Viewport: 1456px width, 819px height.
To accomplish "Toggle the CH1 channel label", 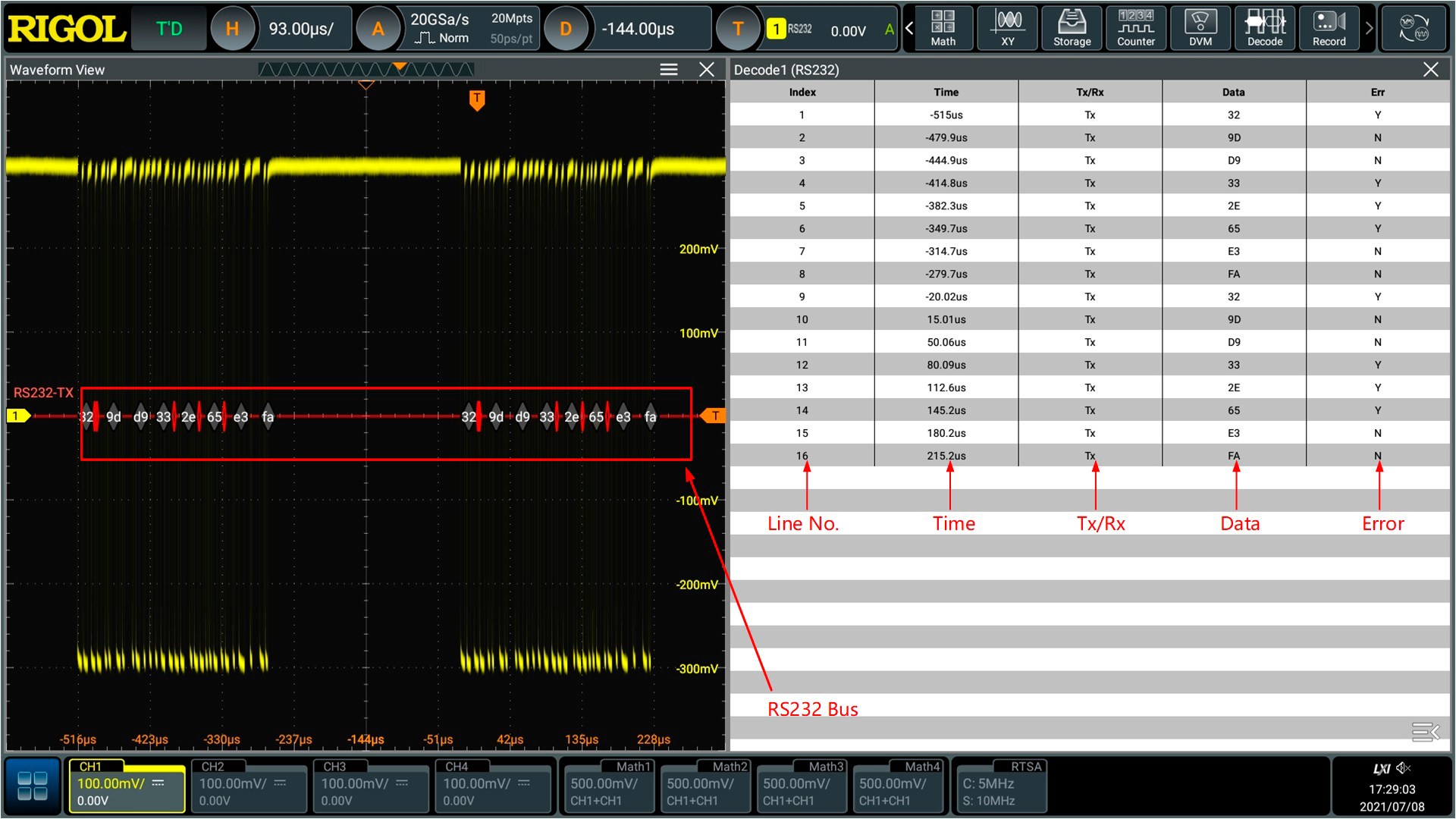I will coord(91,767).
